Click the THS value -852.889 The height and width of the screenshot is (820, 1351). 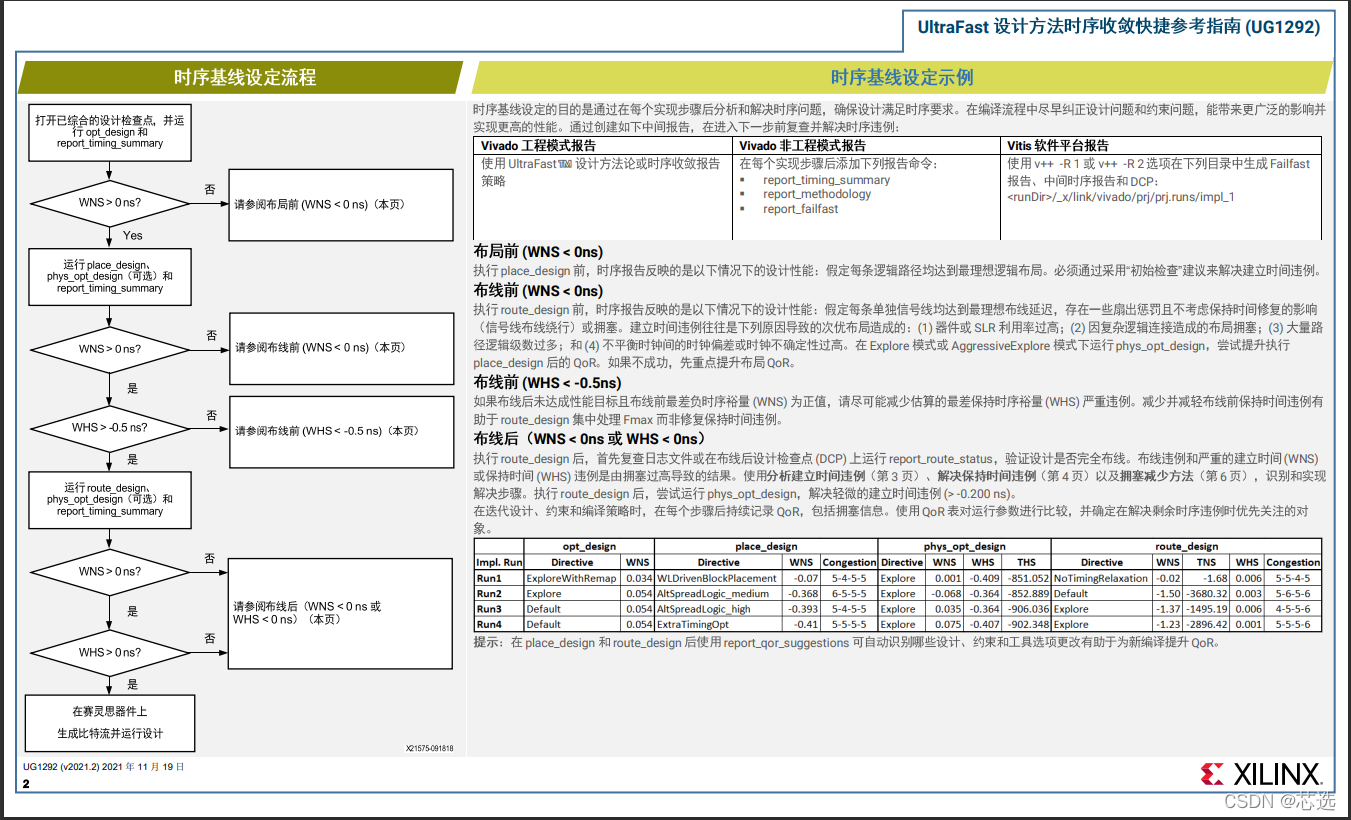coord(1027,594)
